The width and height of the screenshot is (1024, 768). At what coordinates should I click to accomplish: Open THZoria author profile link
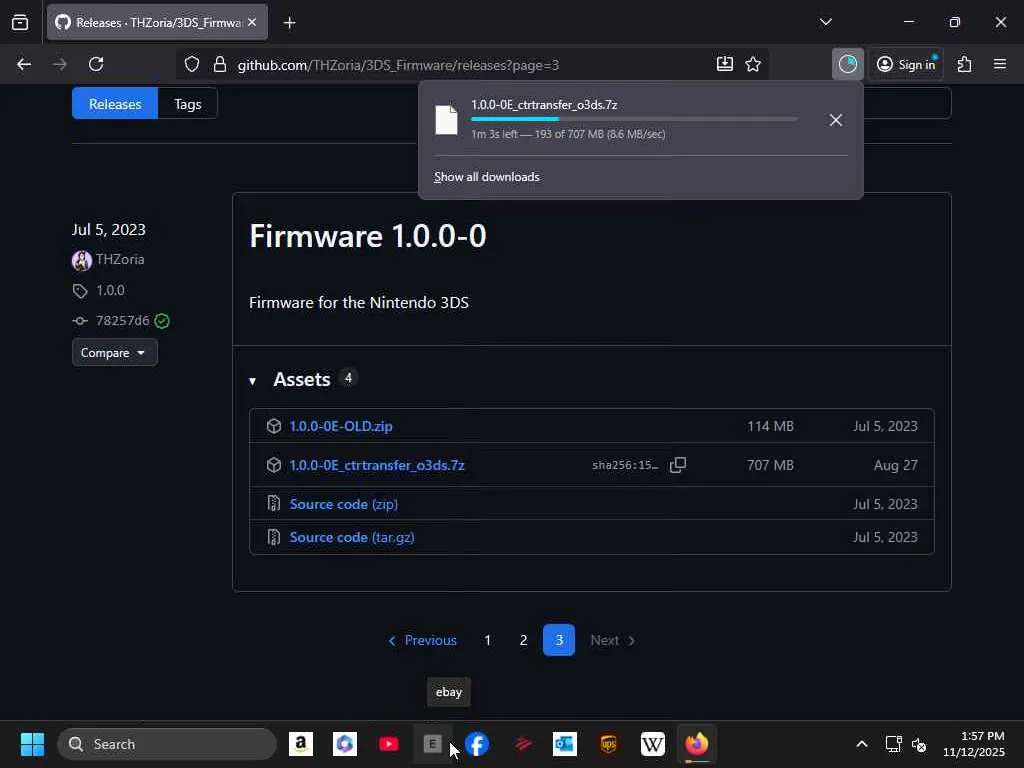tap(120, 259)
